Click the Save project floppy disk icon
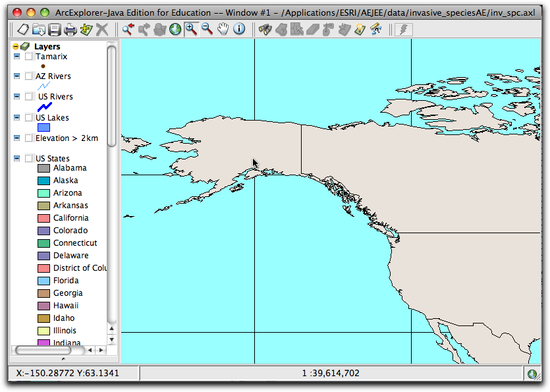This screenshot has height=392, width=550. coord(54,29)
